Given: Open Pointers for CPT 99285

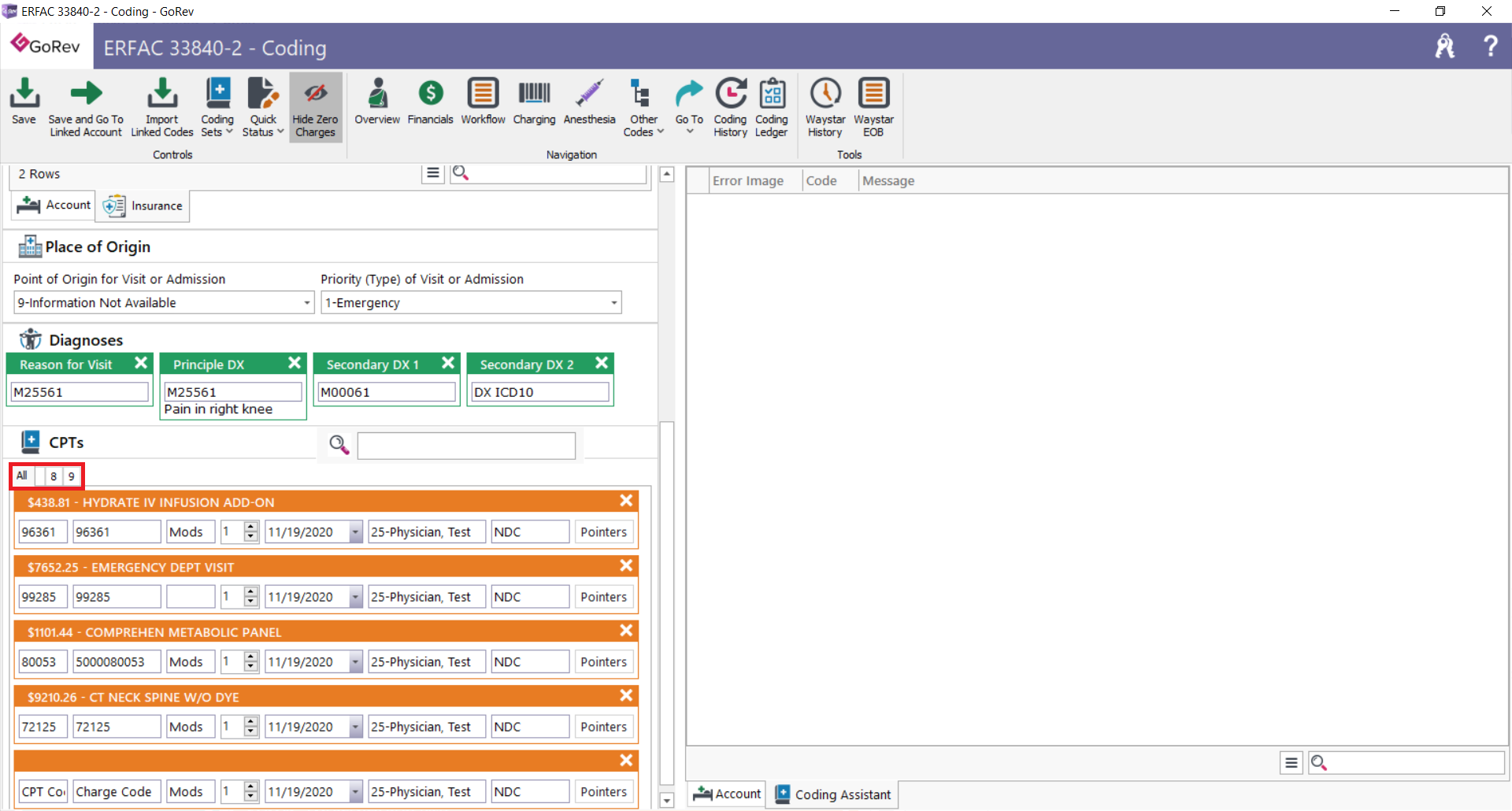Looking at the screenshot, I should pos(604,597).
